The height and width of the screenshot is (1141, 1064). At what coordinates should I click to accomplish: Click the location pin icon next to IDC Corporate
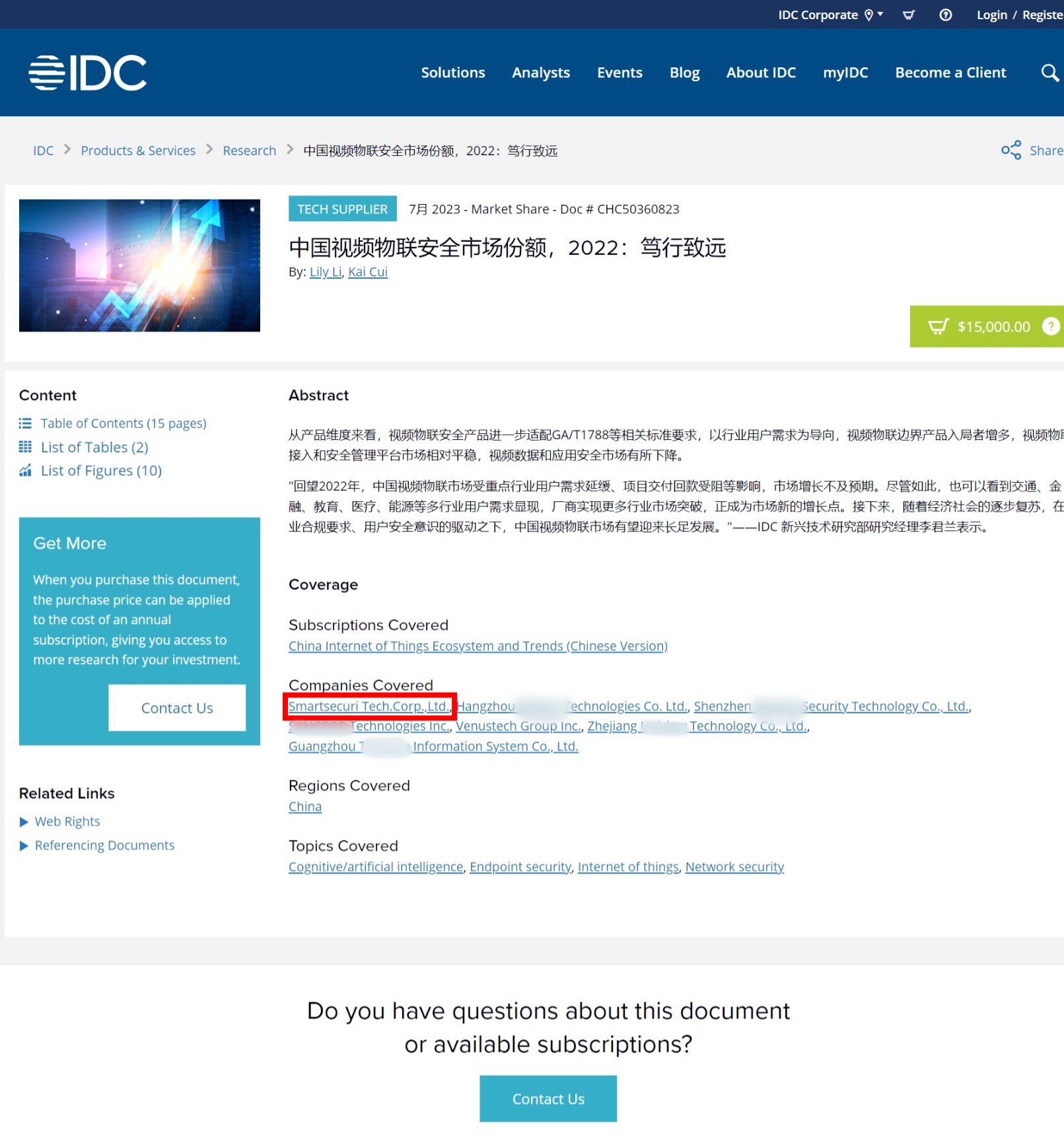pyautogui.click(x=869, y=15)
